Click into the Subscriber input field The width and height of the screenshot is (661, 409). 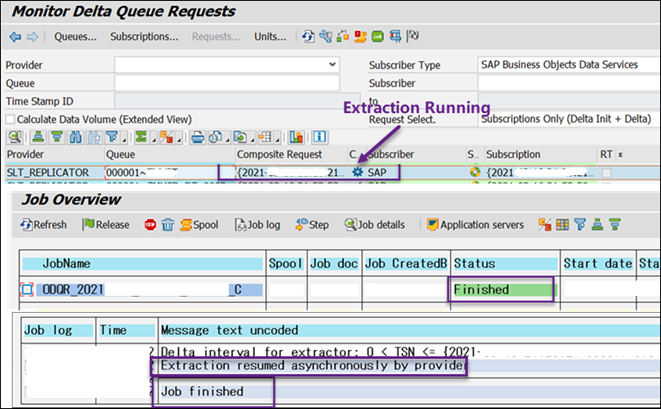pyautogui.click(x=569, y=83)
